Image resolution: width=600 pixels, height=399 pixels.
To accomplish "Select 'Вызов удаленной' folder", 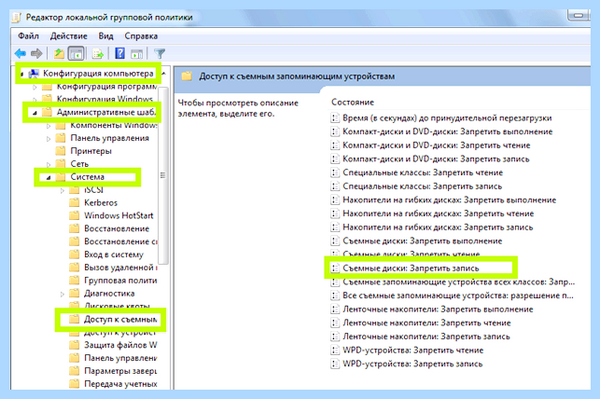I will [x=121, y=267].
